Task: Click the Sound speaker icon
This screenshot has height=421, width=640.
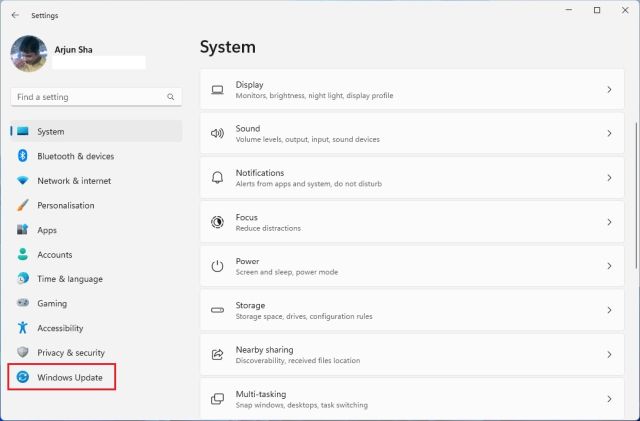Action: pyautogui.click(x=217, y=133)
